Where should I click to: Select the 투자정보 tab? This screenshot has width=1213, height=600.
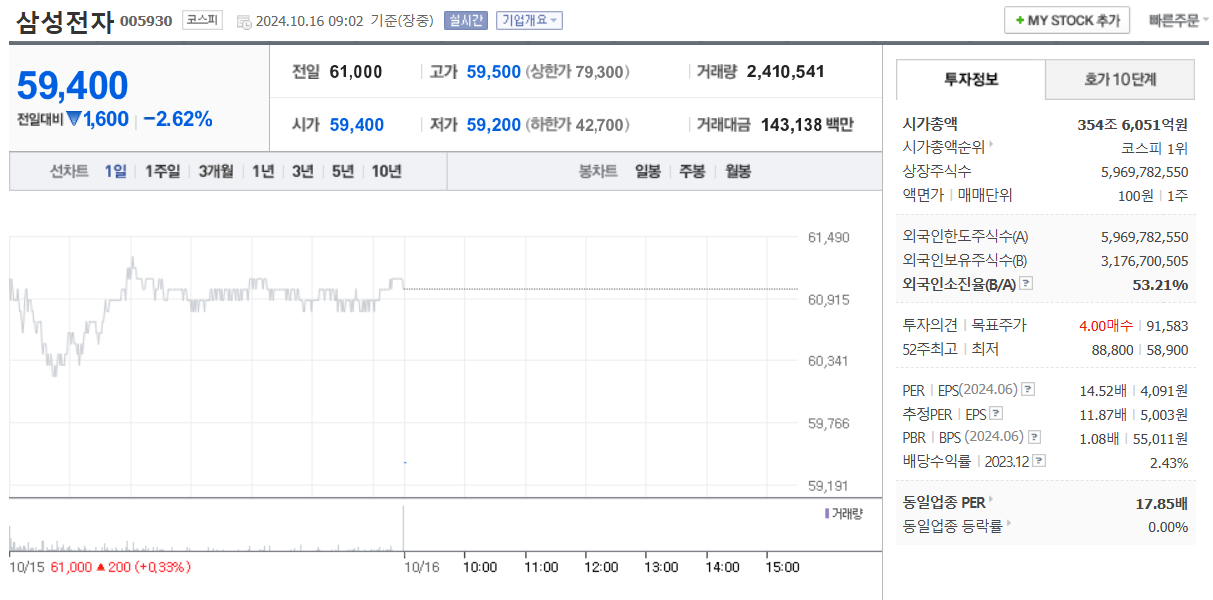click(x=970, y=79)
